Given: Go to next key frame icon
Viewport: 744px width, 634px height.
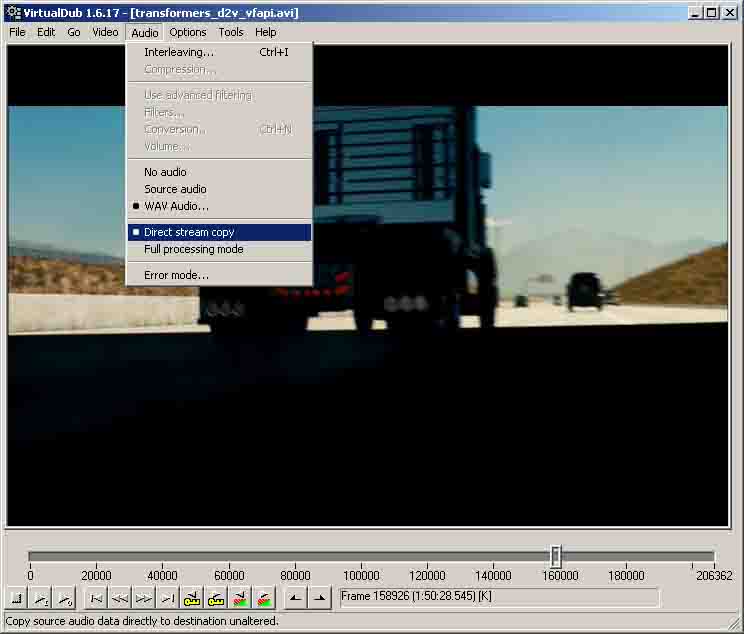Looking at the screenshot, I should coord(216,598).
